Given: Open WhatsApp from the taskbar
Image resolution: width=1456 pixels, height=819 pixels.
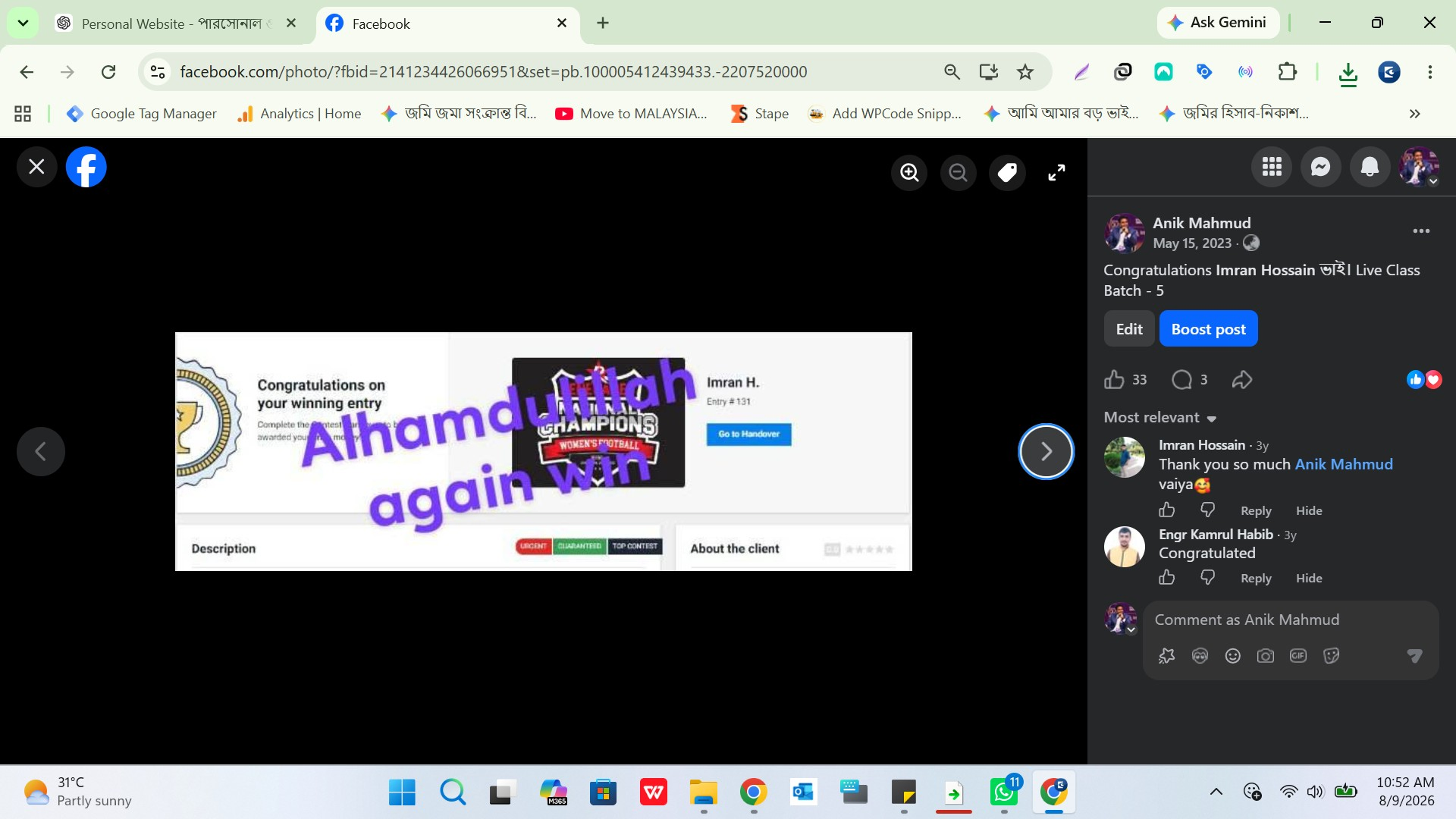Looking at the screenshot, I should click(1004, 792).
